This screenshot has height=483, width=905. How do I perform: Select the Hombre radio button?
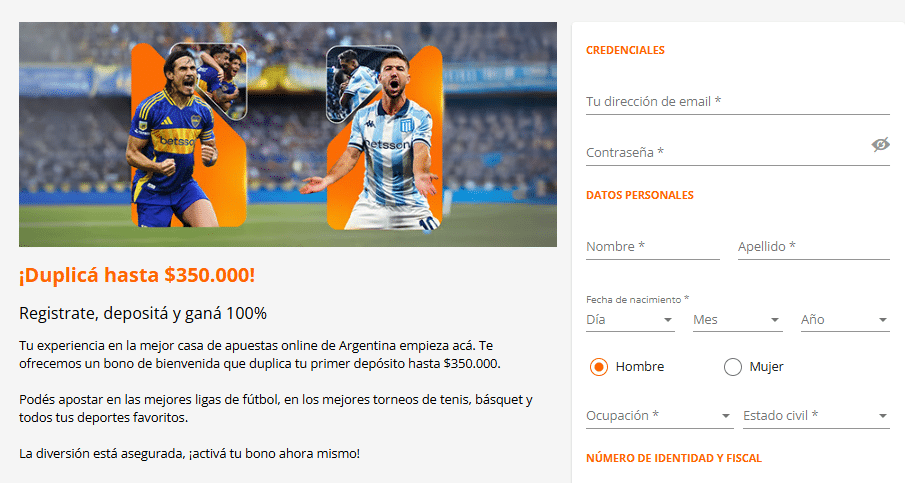pos(599,367)
